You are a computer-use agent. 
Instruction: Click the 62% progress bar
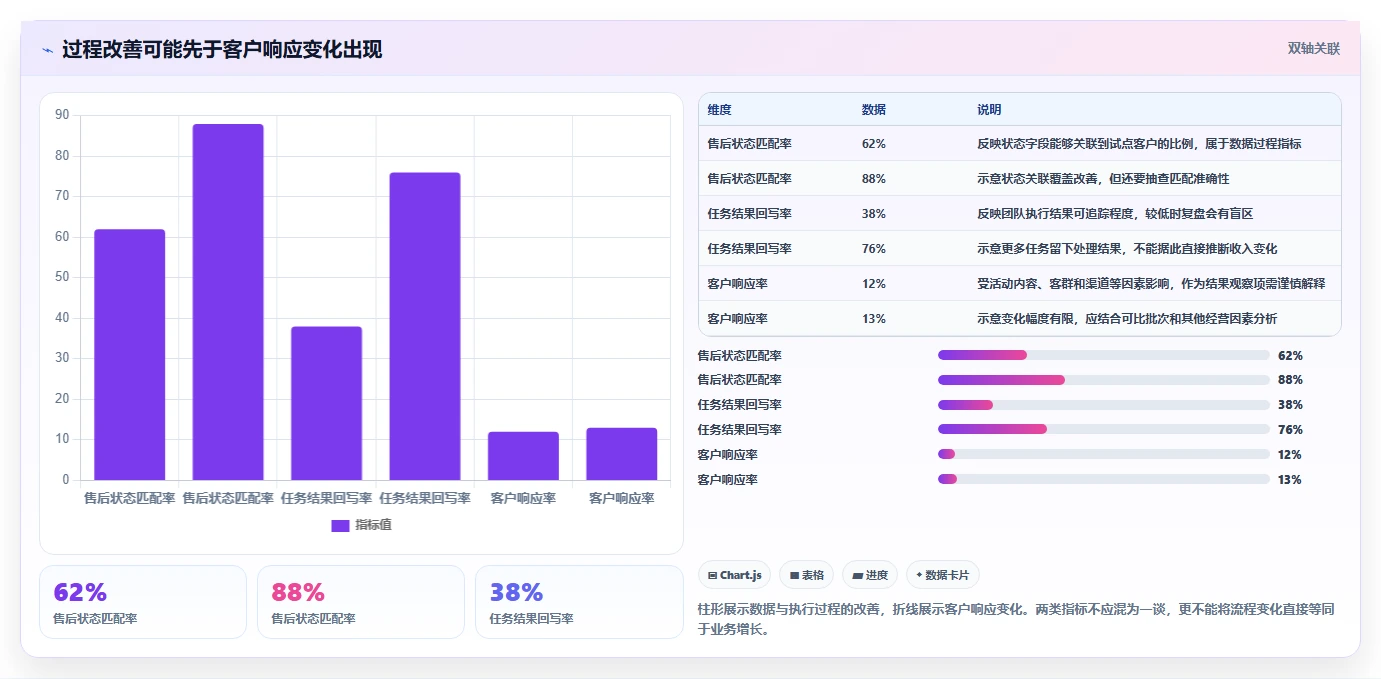coord(1104,355)
